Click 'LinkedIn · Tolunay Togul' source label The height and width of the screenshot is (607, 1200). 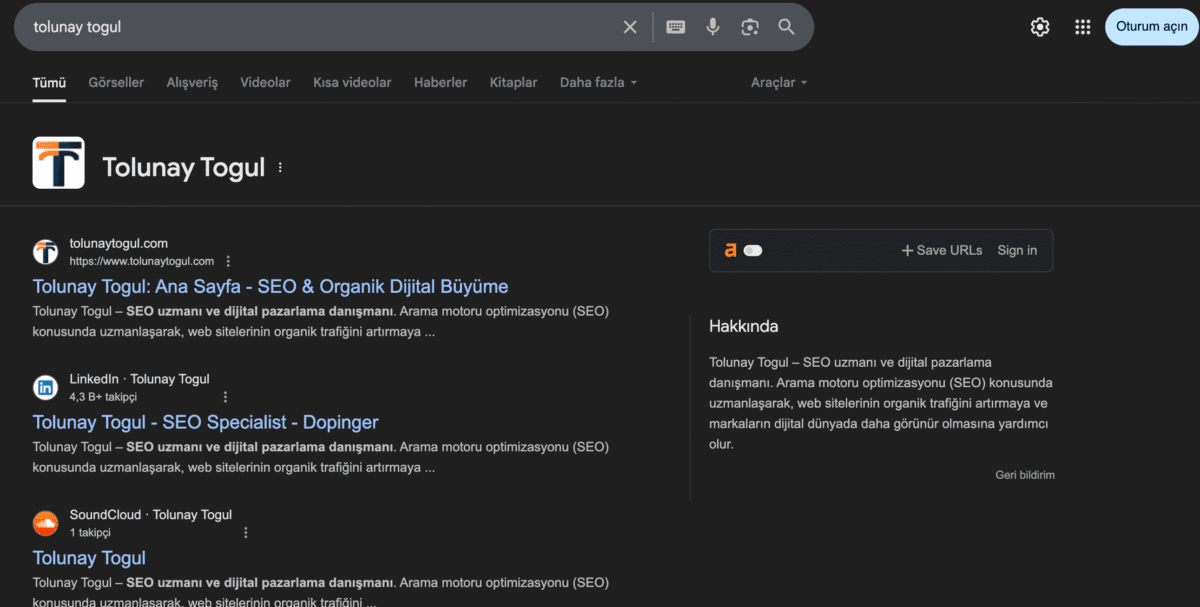pyautogui.click(x=139, y=379)
